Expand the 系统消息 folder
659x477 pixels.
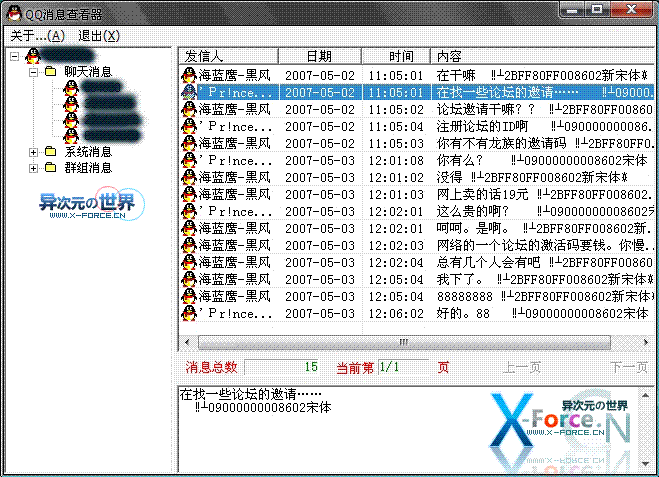(33, 152)
